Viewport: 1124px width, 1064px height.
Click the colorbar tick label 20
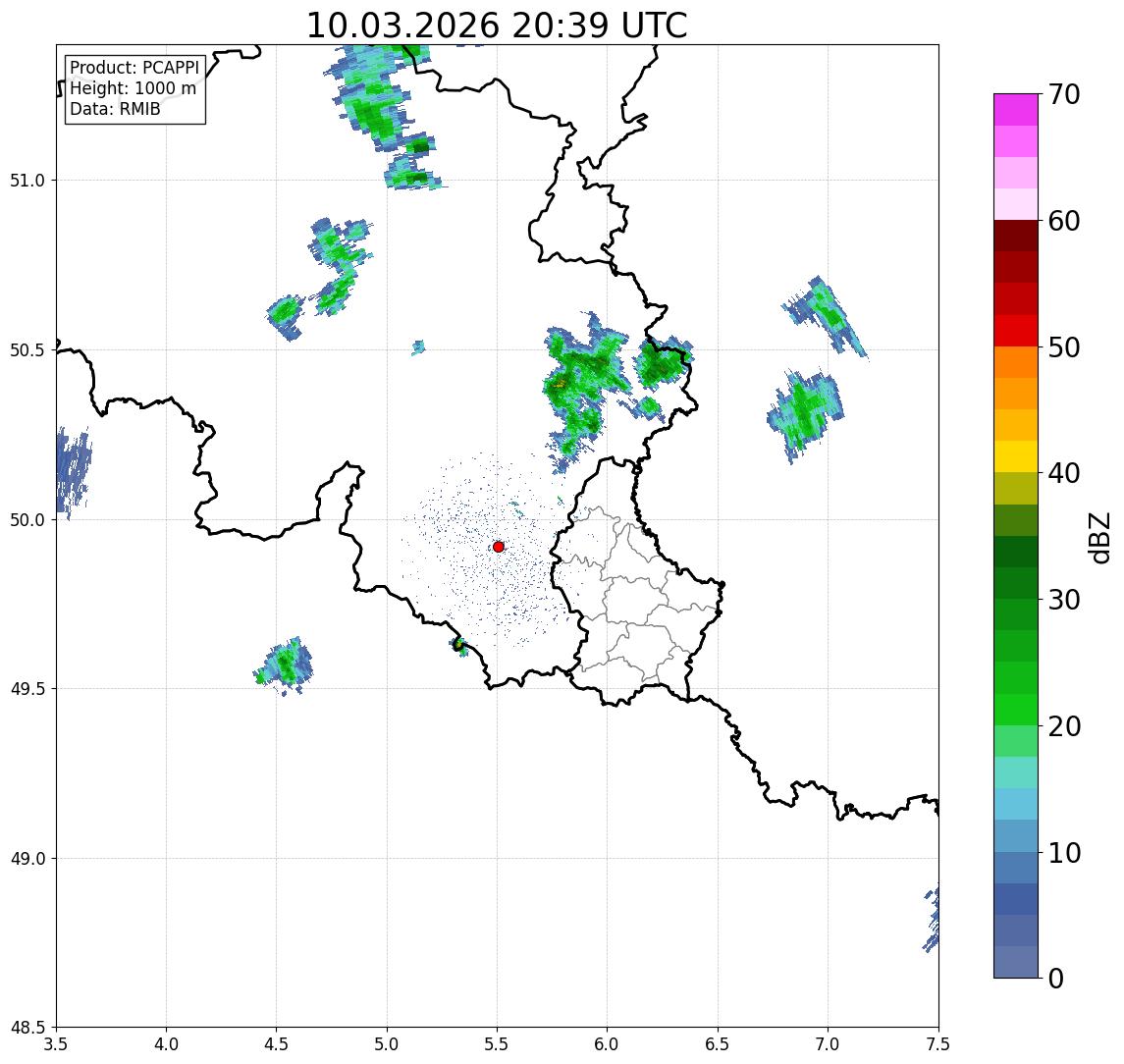[x=1063, y=726]
